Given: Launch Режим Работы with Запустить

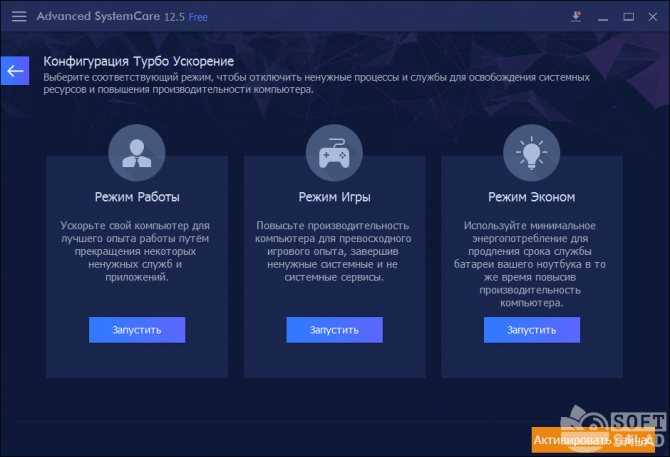Looking at the screenshot, I should 137,330.
